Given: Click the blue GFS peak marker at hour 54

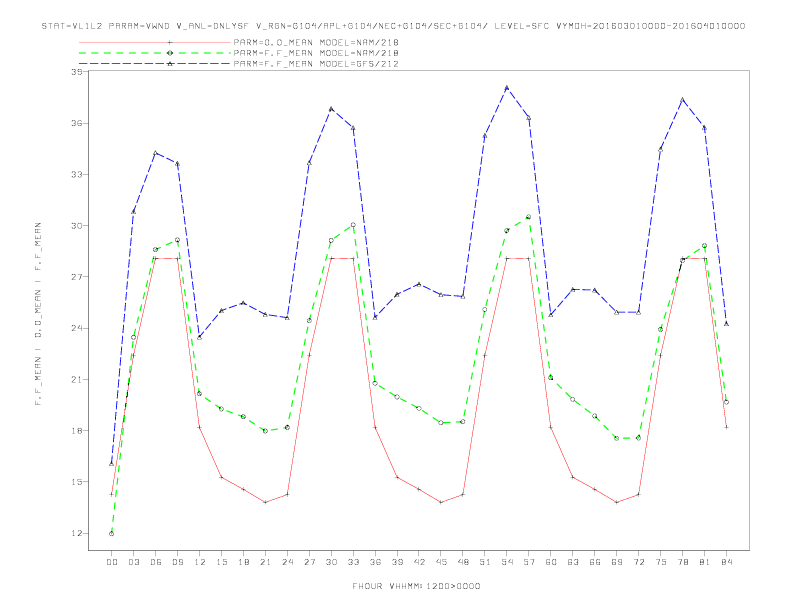Looking at the screenshot, I should (x=507, y=88).
